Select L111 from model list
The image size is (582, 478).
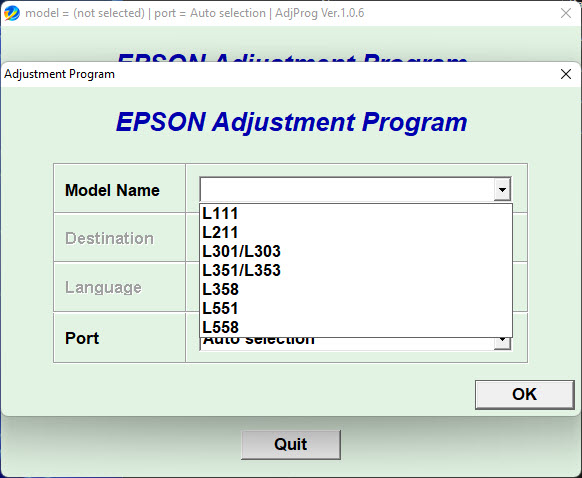tap(356, 213)
